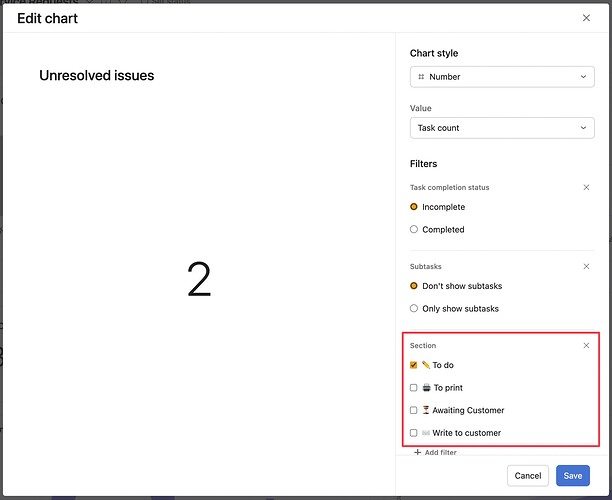Click the plus icon beside Add filter
The image size is (612, 500).
418,453
